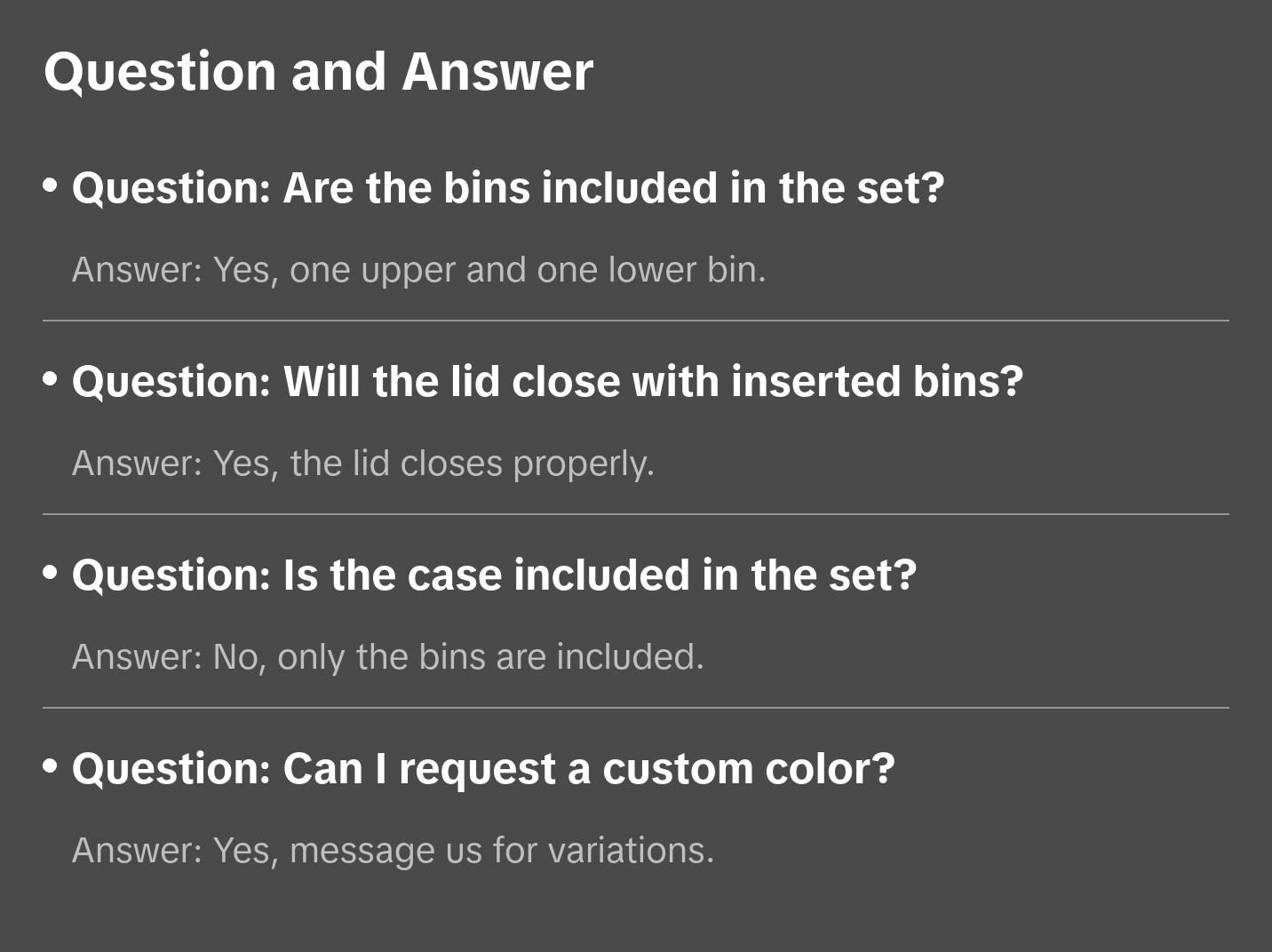Screen dimensions: 1272x952
Task: Select the question about bins included in set
Action: [507, 188]
